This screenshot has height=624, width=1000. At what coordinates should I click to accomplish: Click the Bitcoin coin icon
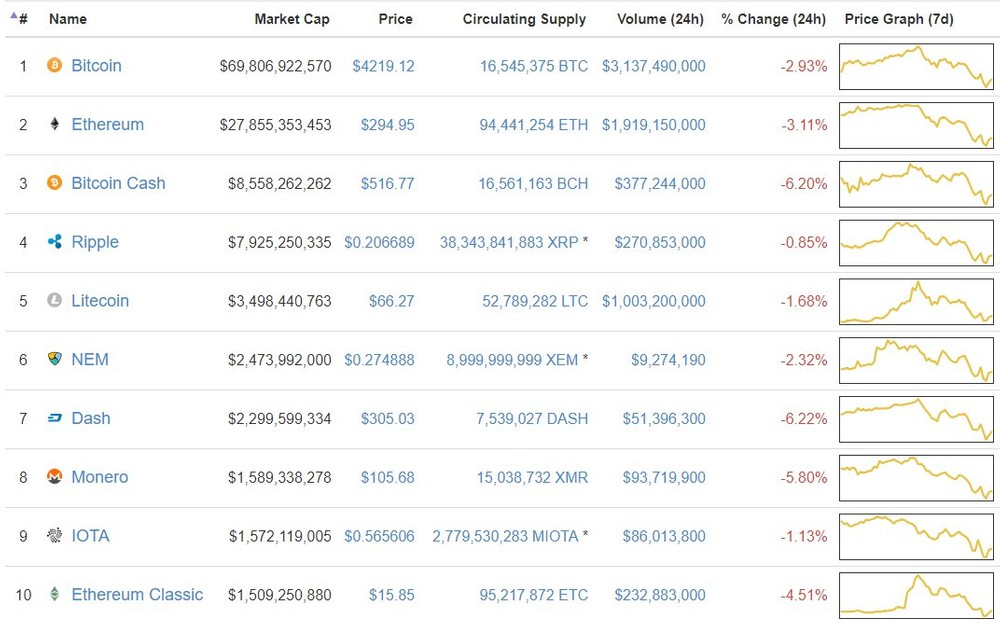pyautogui.click(x=55, y=65)
